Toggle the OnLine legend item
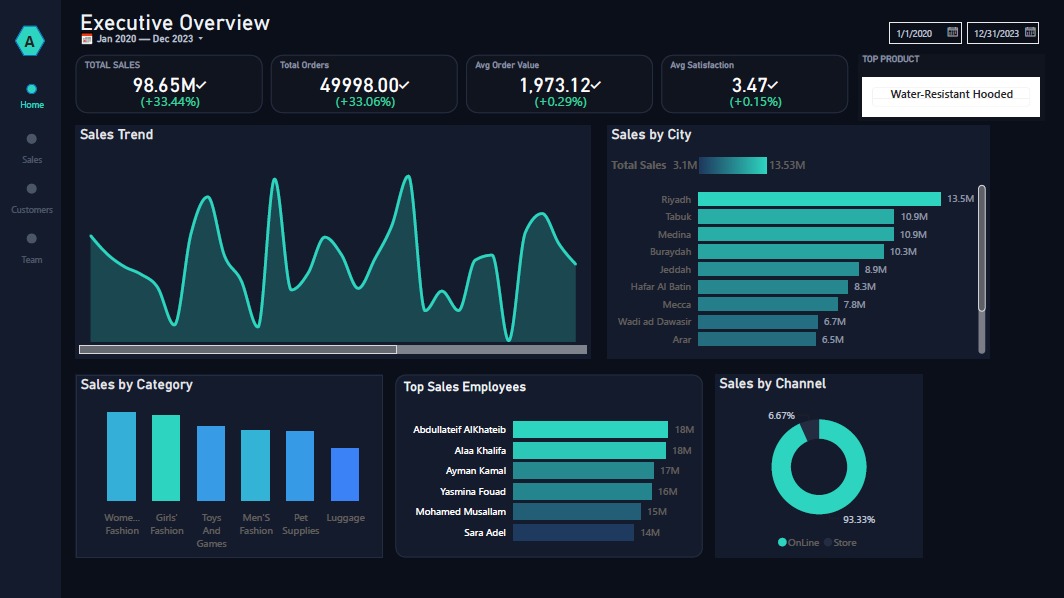 799,542
